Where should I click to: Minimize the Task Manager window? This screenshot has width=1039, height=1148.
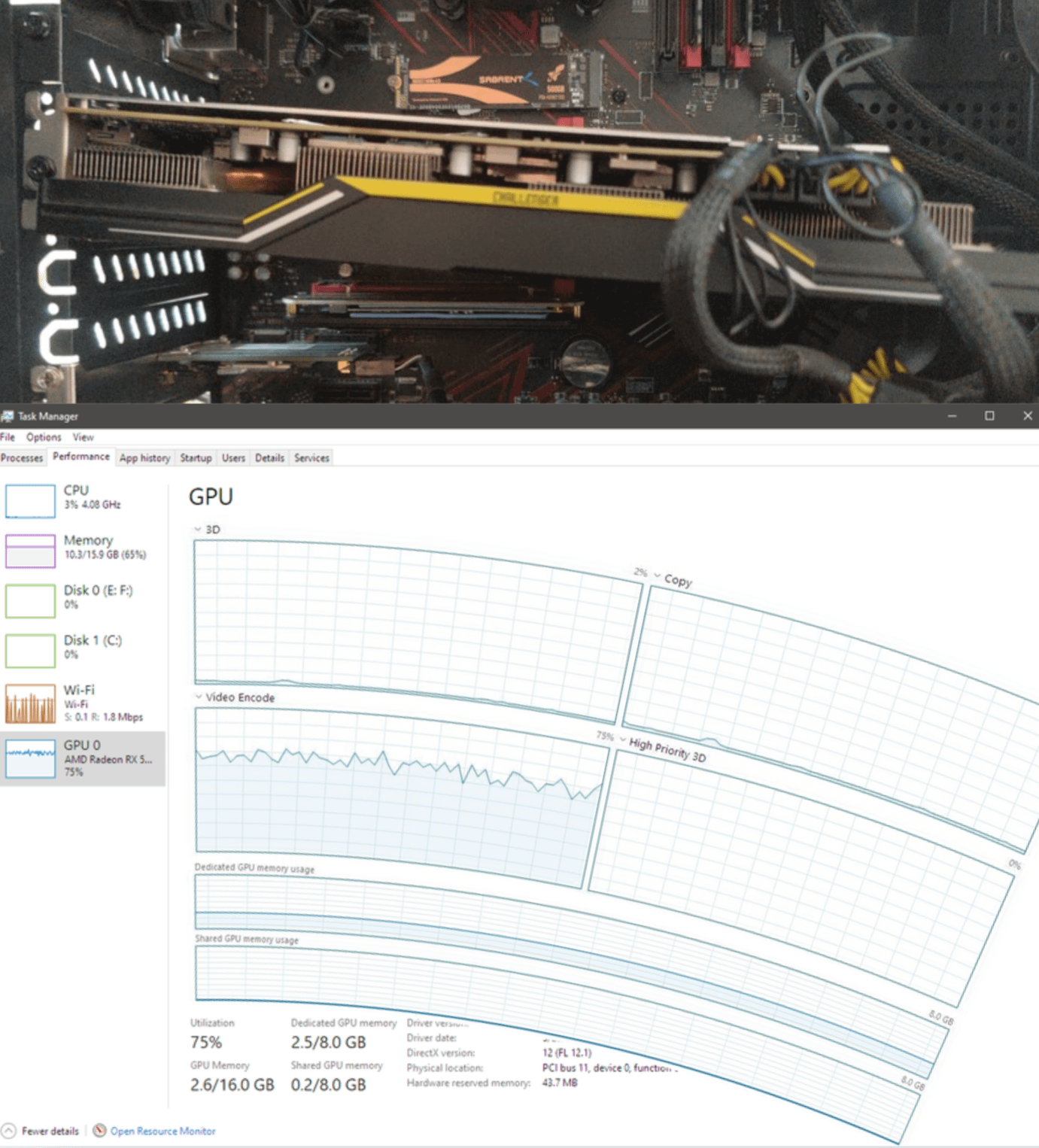point(952,416)
